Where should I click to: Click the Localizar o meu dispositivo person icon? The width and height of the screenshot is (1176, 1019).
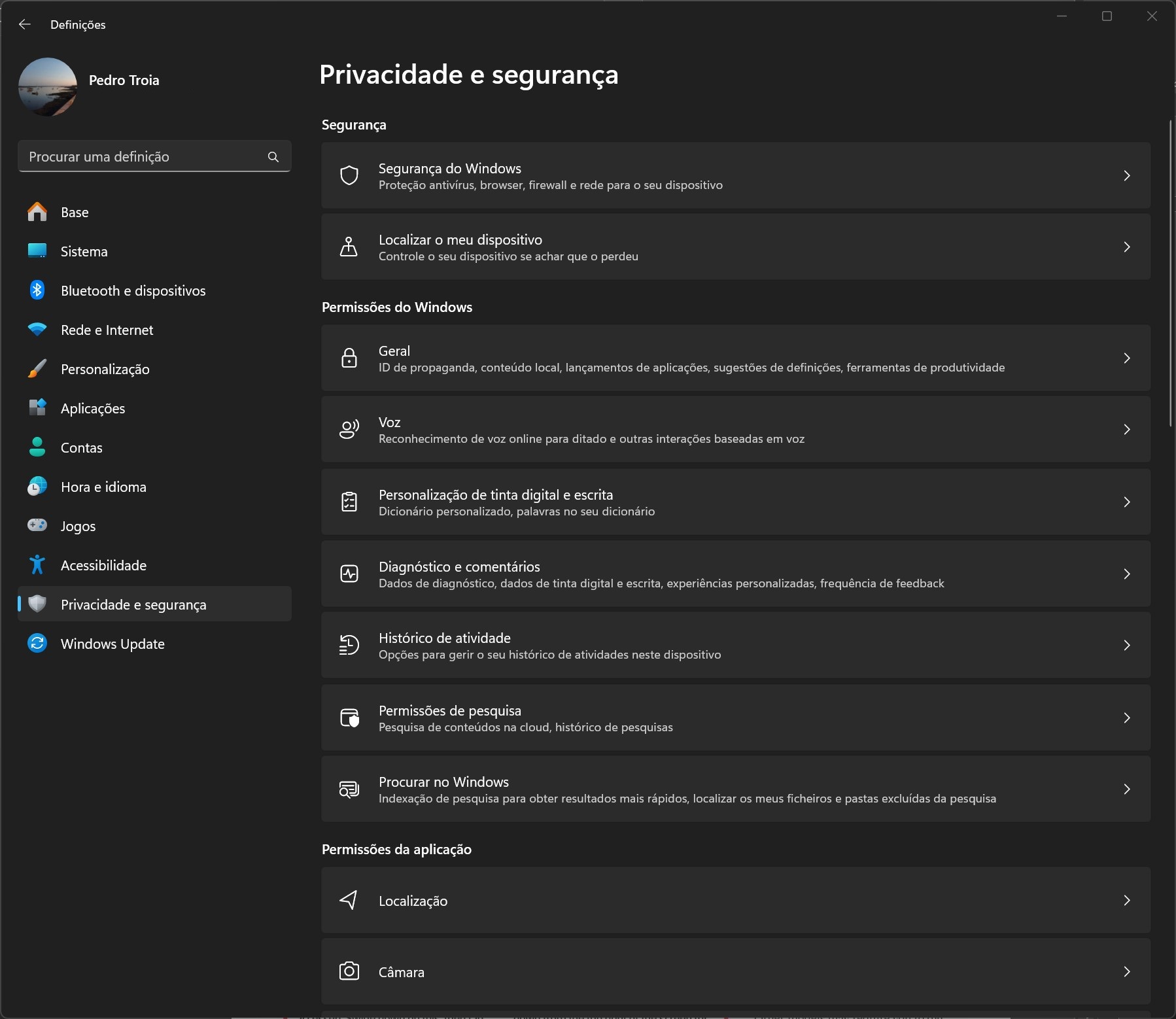click(349, 247)
